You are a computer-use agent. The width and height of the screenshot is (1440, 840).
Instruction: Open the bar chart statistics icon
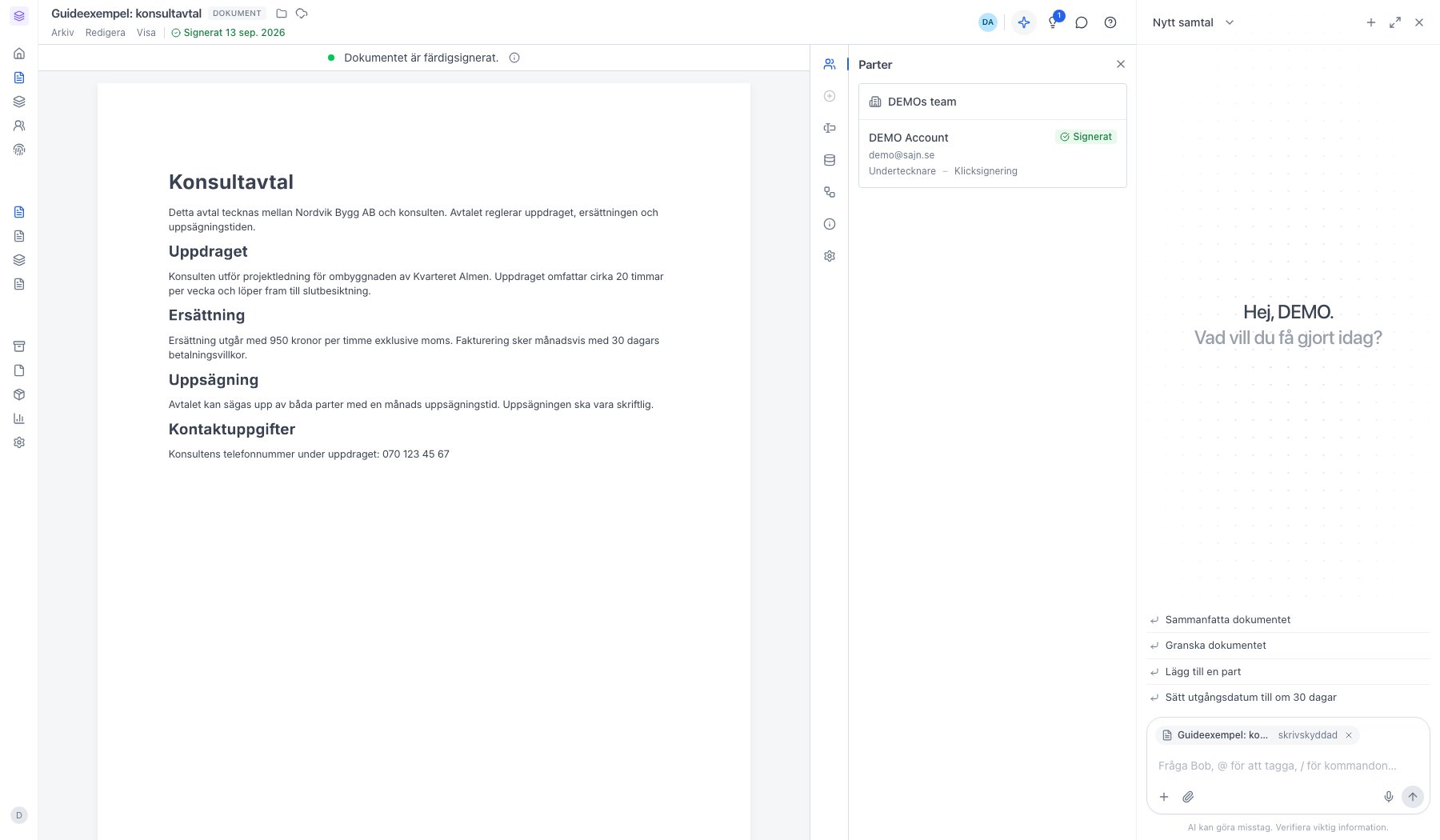click(x=19, y=418)
